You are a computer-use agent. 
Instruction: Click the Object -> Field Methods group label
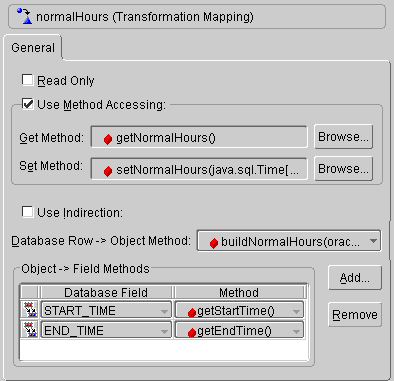(x=85, y=269)
